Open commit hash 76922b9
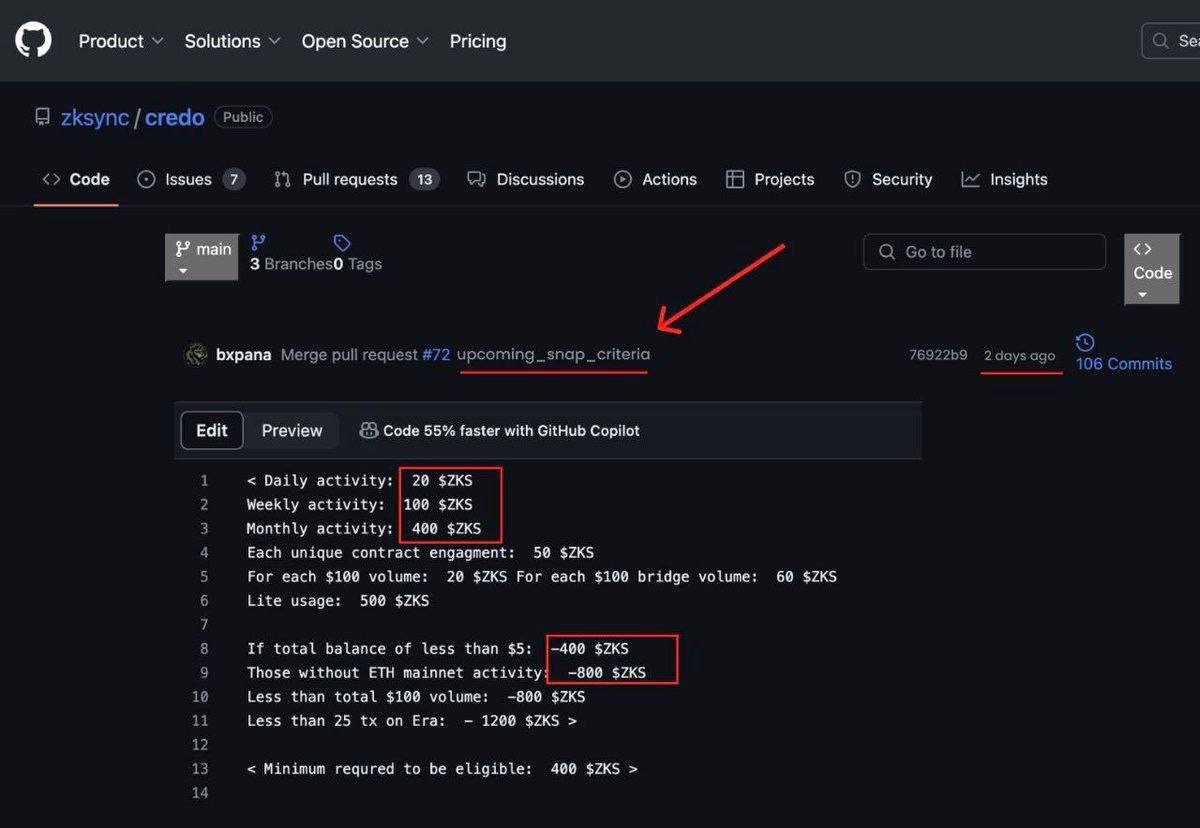Image resolution: width=1200 pixels, height=828 pixels. [x=938, y=355]
